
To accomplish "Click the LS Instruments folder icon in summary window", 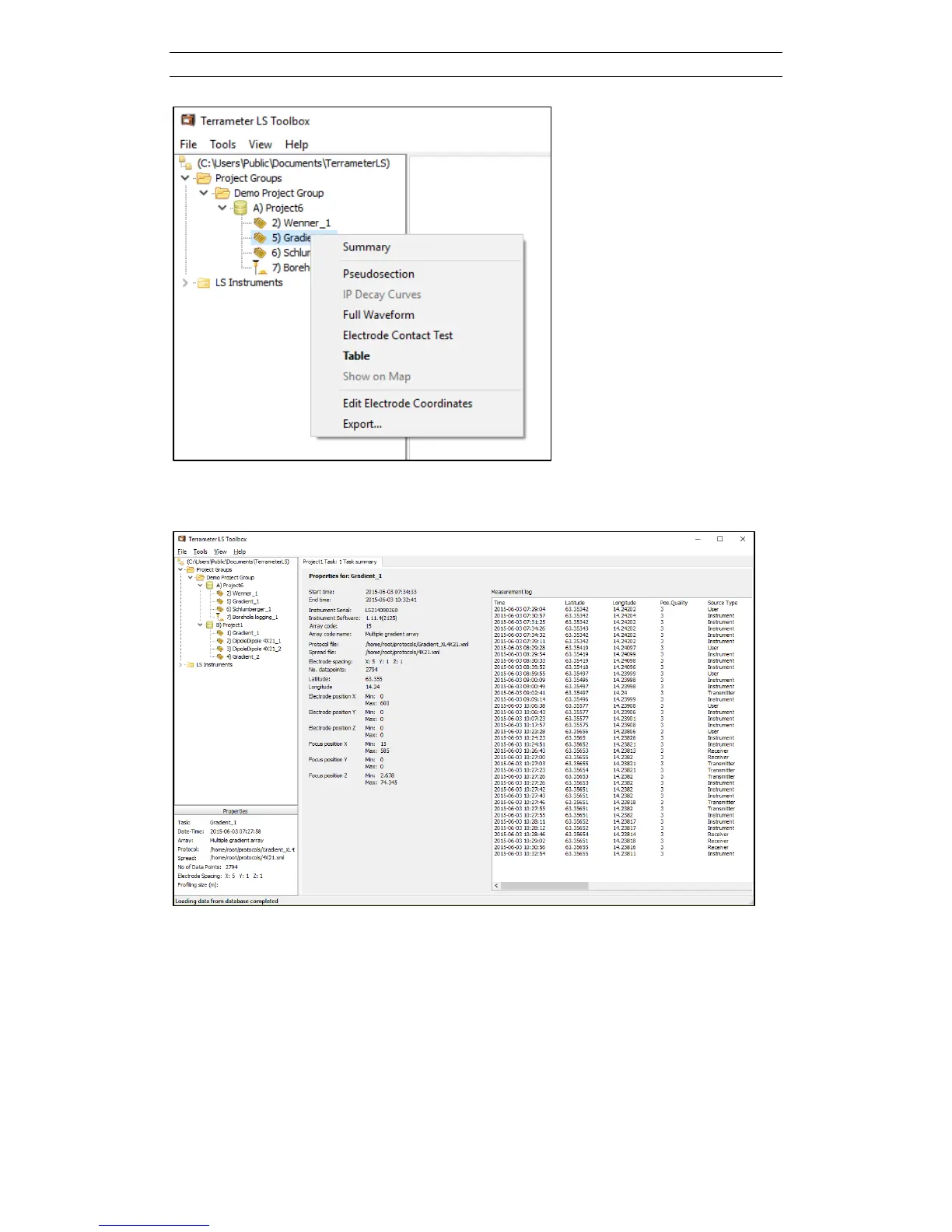I will pos(190,665).
